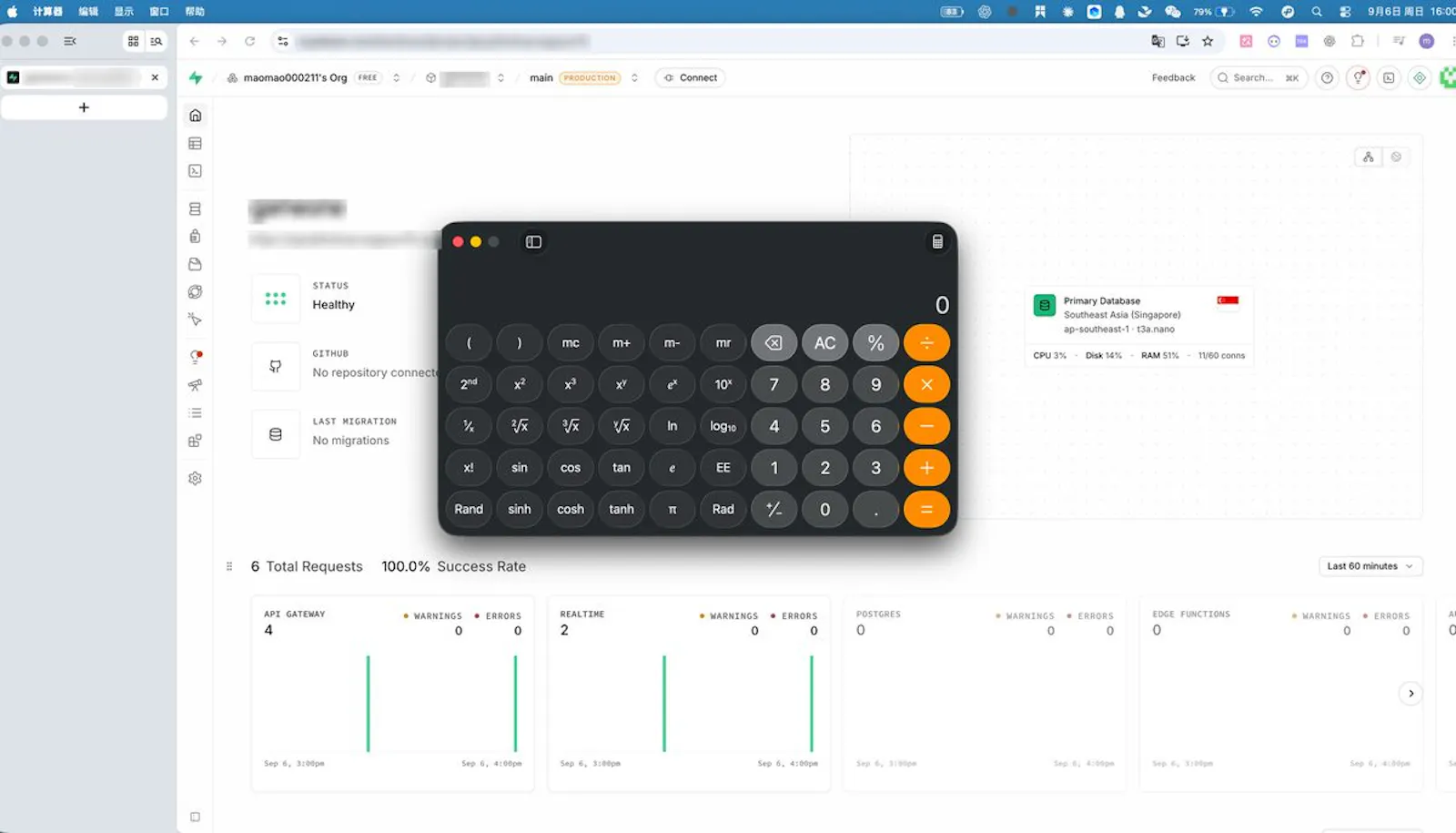Open the Database icon in Supabase sidebar

click(x=195, y=208)
